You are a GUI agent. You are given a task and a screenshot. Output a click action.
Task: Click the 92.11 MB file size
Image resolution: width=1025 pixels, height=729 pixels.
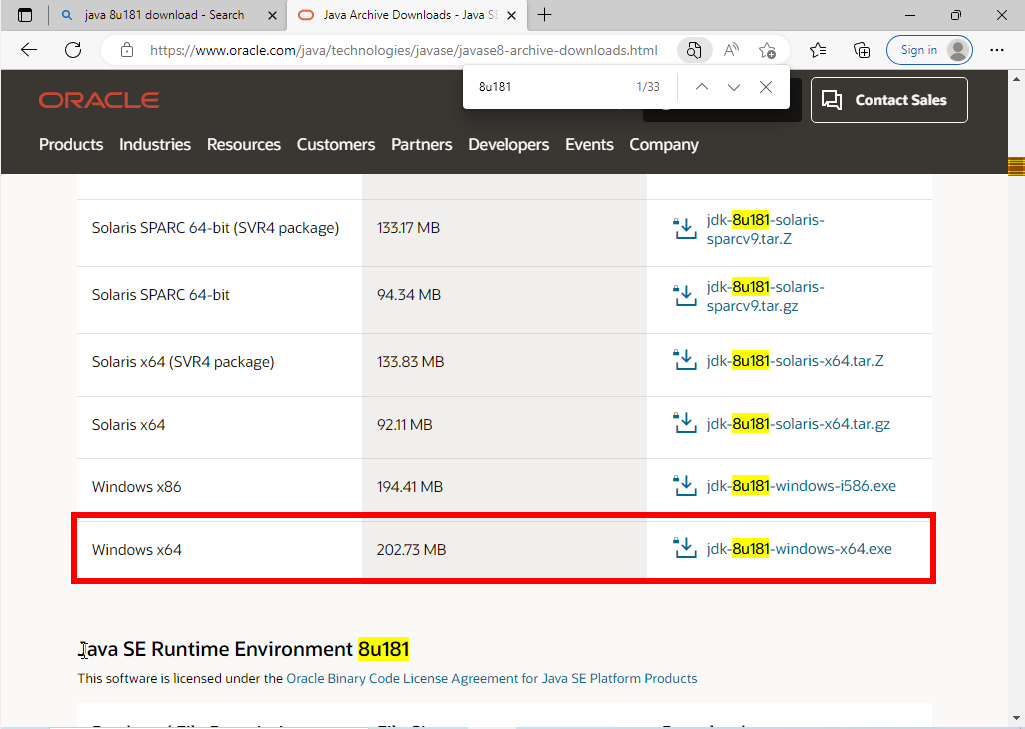pyautogui.click(x=405, y=425)
